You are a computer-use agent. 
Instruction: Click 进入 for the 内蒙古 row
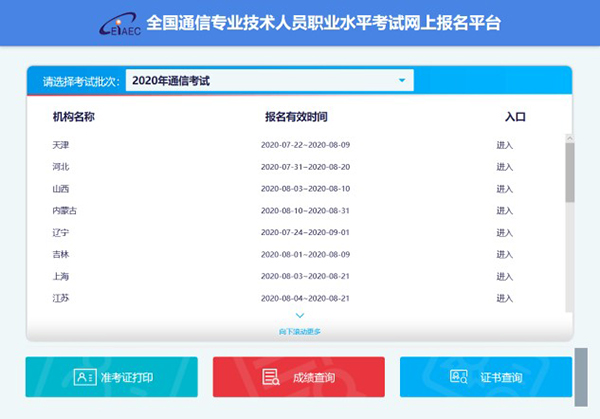tap(504, 210)
